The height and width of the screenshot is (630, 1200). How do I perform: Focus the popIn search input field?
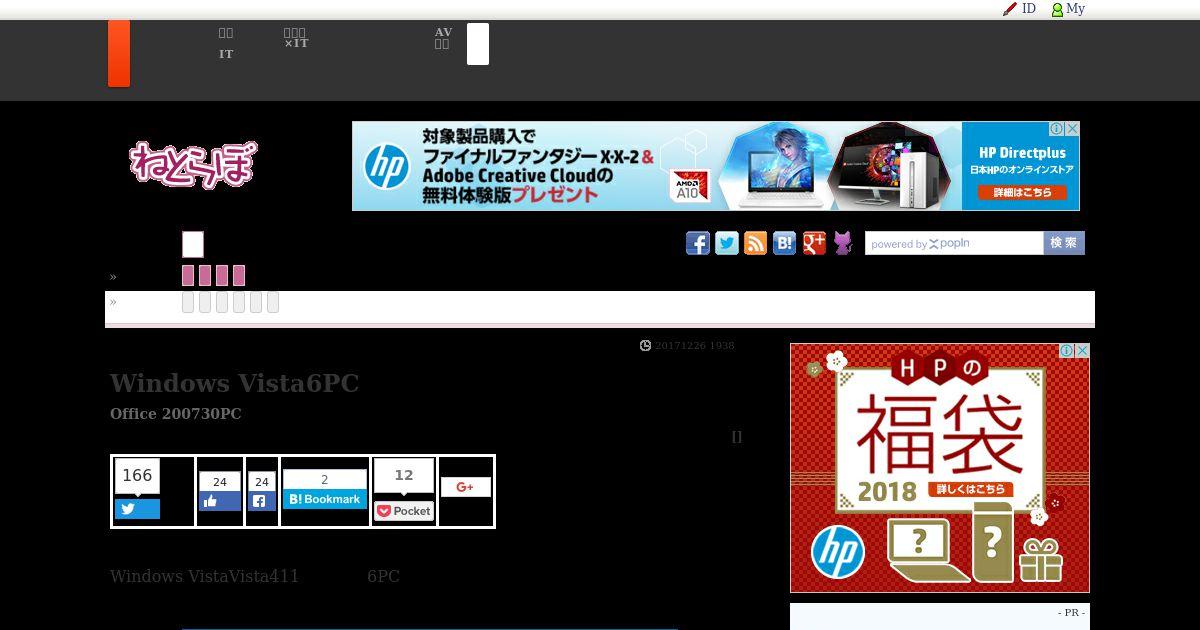954,243
